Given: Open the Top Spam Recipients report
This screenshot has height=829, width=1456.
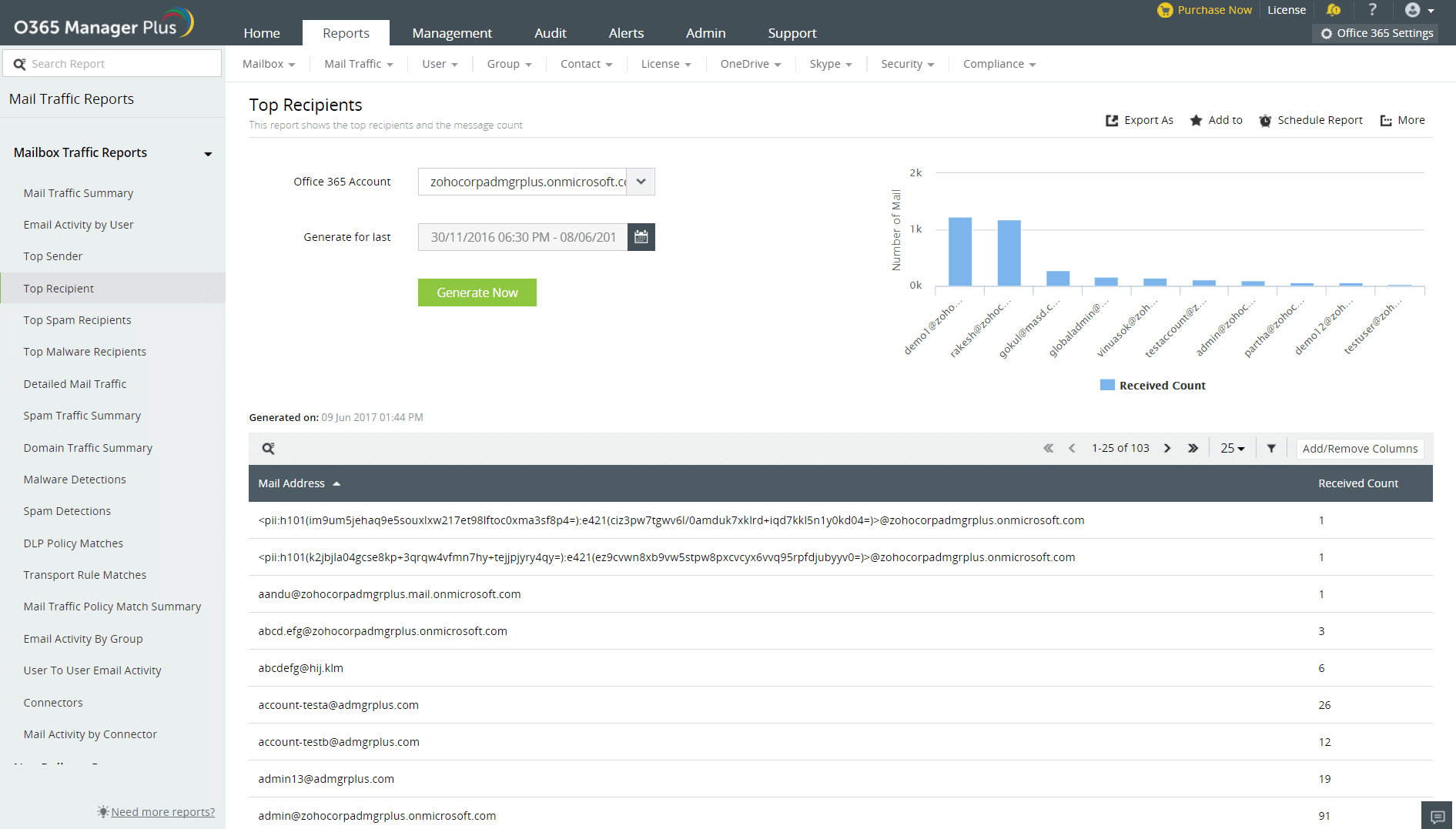Looking at the screenshot, I should tap(78, 320).
